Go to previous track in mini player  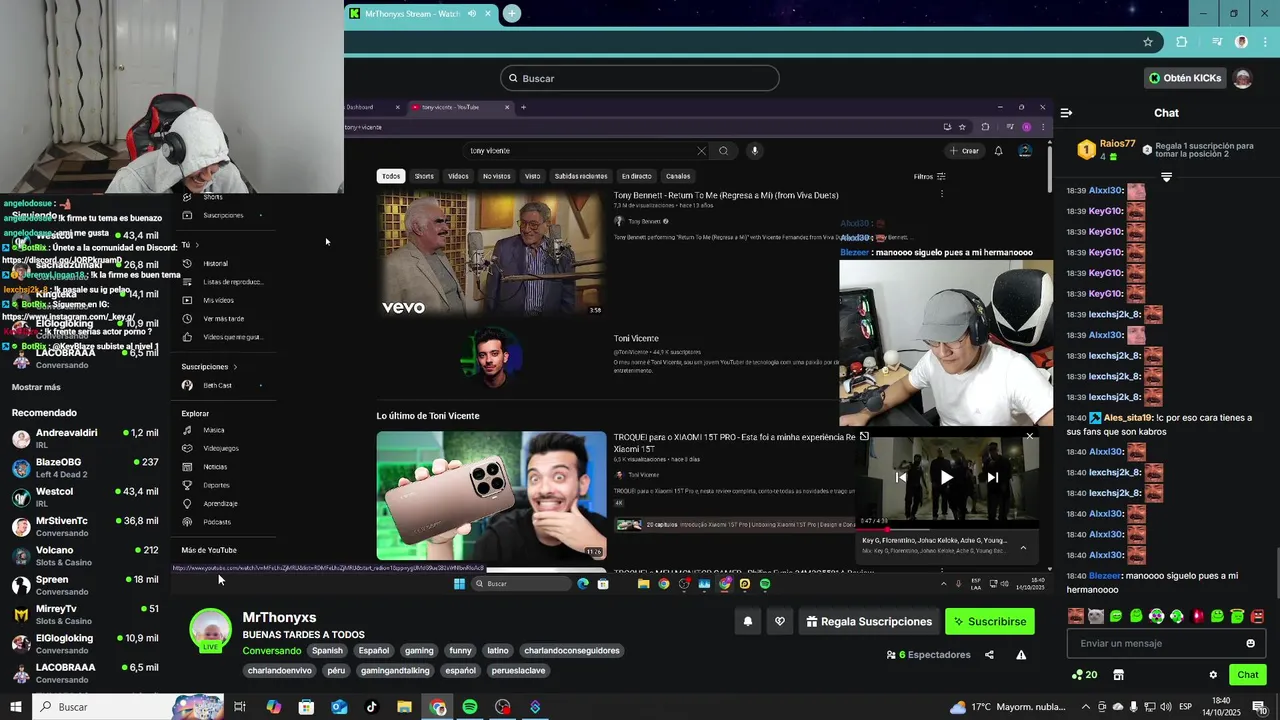[x=900, y=477]
